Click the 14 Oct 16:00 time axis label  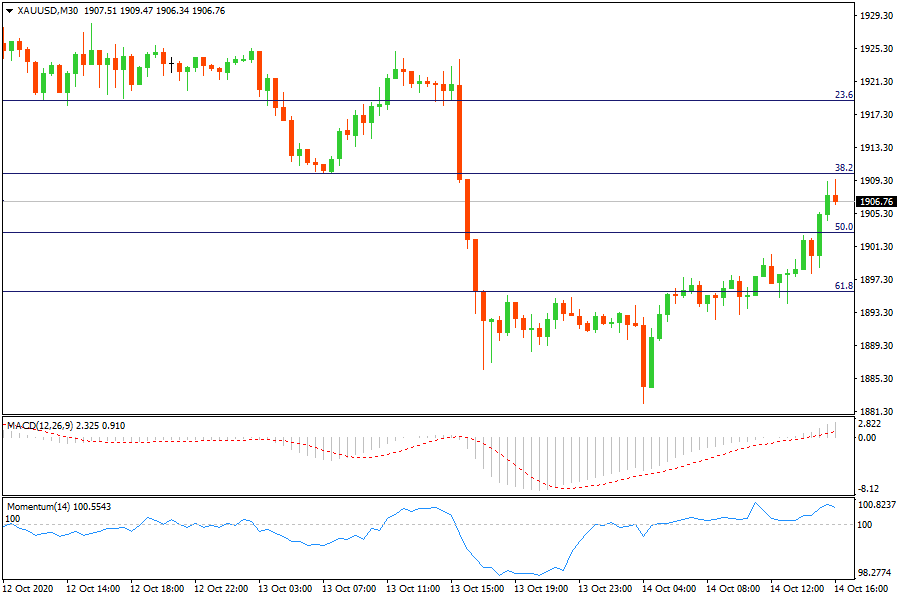862,589
